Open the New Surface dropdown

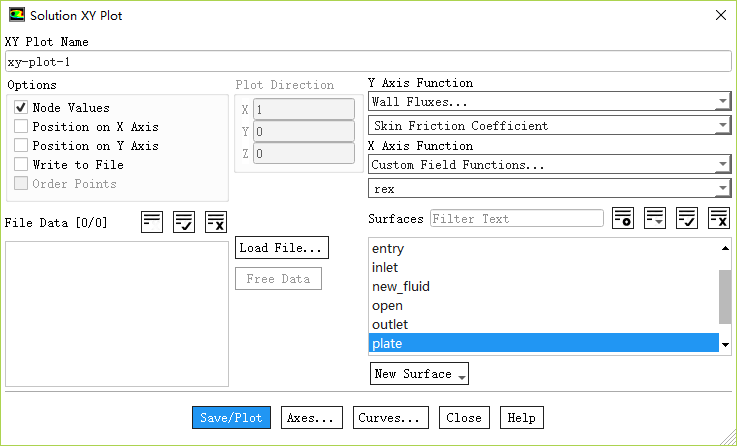click(x=419, y=374)
